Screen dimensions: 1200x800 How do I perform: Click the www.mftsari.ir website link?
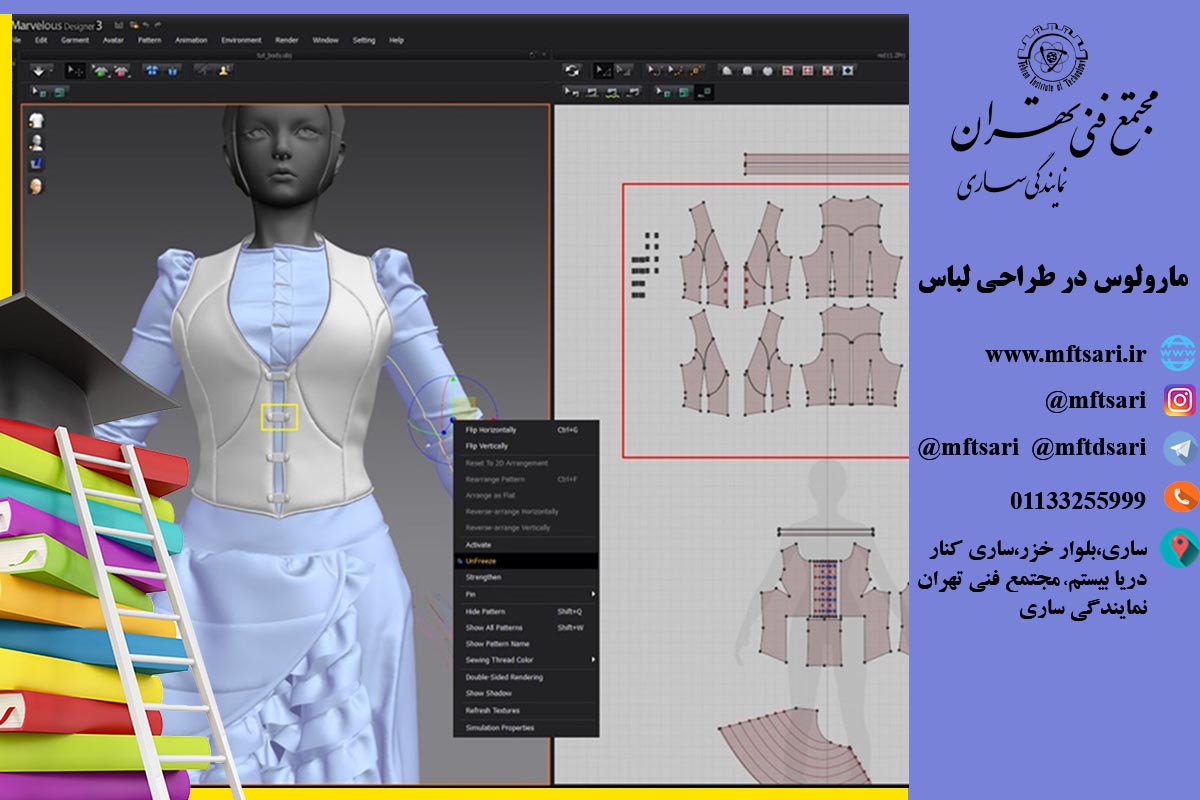point(1064,353)
